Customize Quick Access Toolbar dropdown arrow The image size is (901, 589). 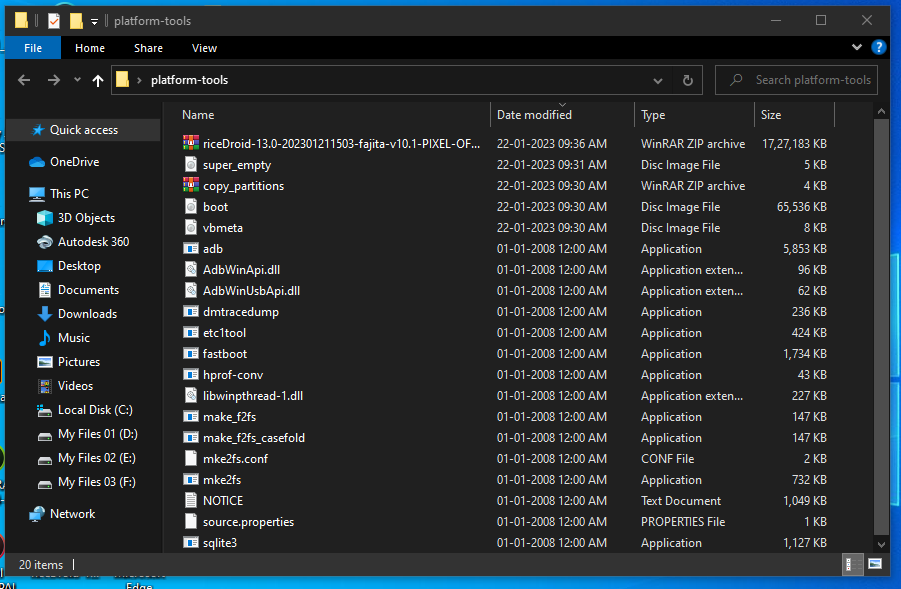(94, 21)
